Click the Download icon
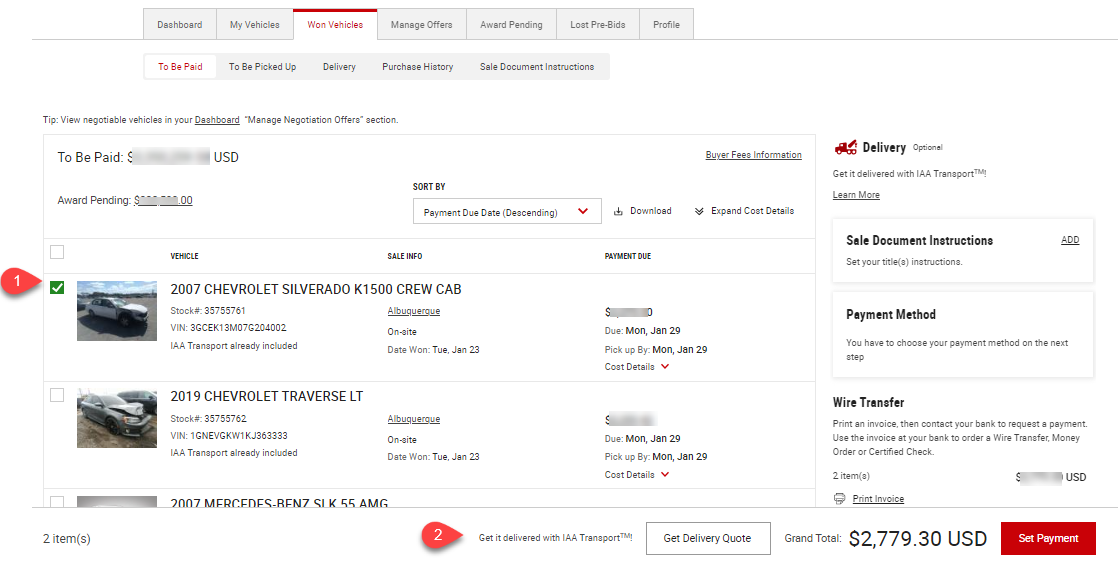The width and height of the screenshot is (1118, 562). pos(618,211)
